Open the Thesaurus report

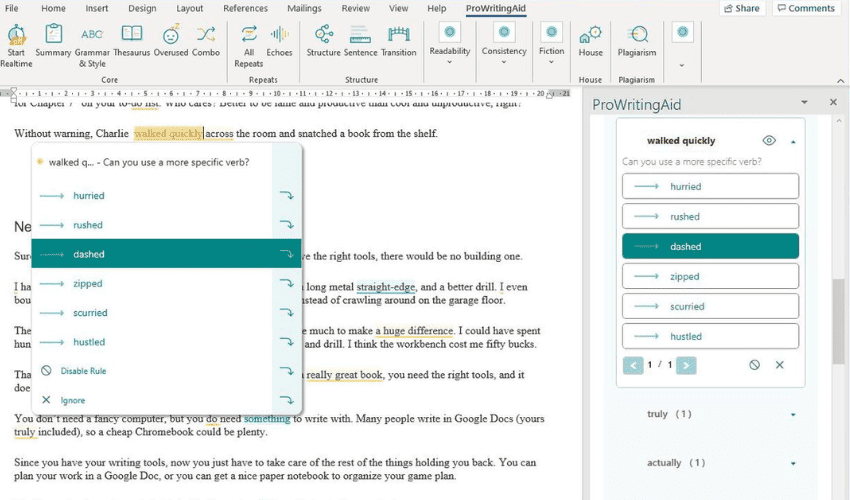132,40
